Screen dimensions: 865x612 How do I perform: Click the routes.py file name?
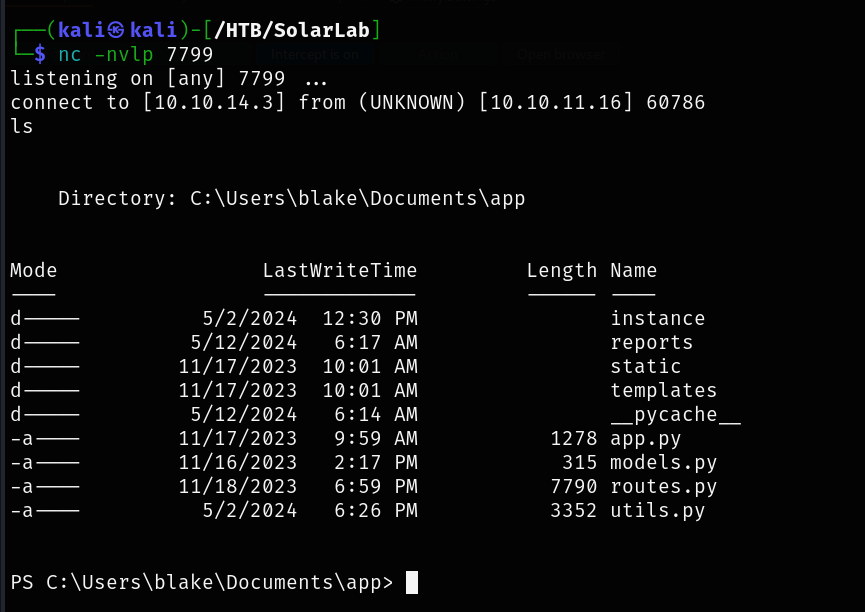pyautogui.click(x=663, y=487)
